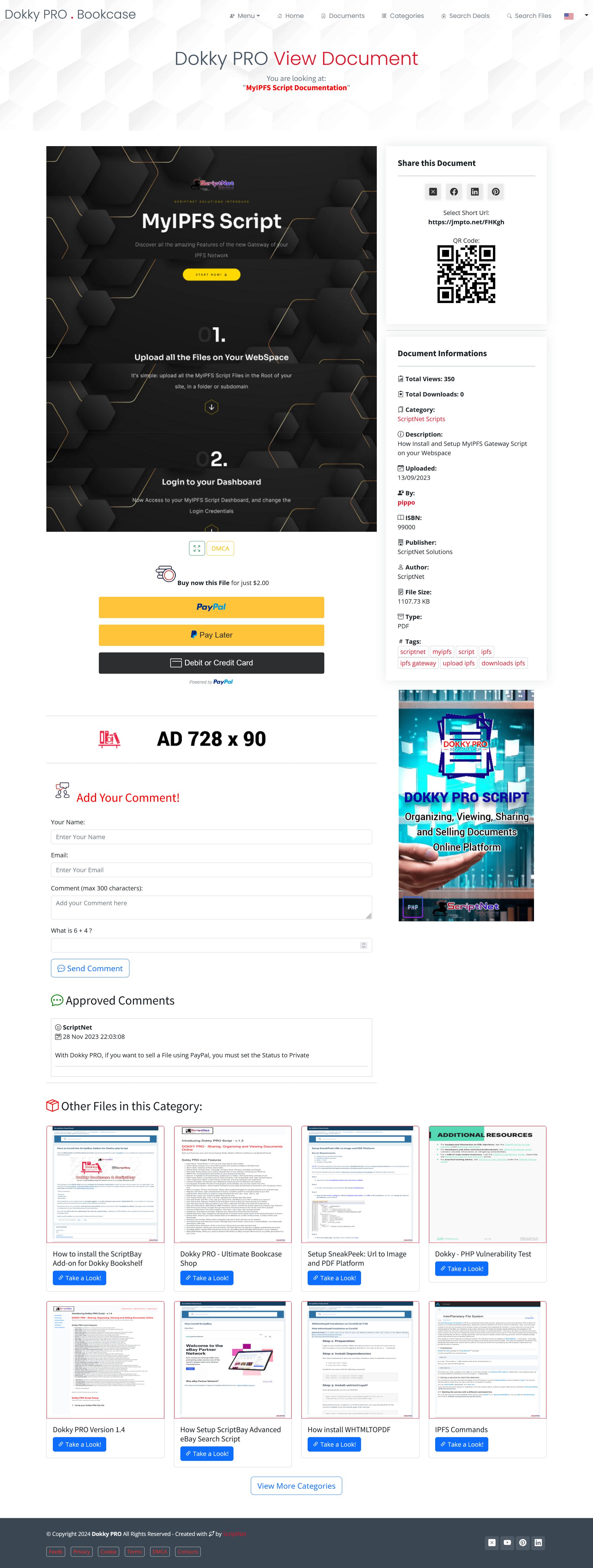
Task: Open YouTube icon in footer
Action: click(x=507, y=1542)
